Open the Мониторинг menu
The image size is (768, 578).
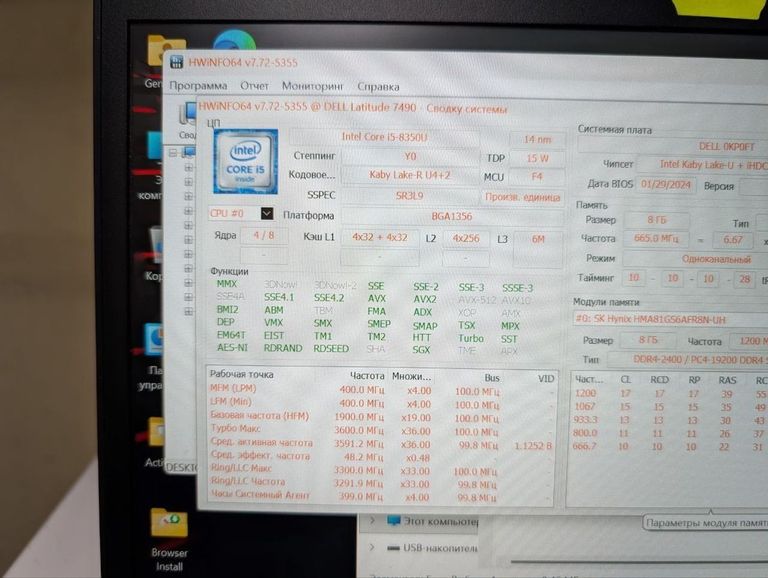point(312,86)
